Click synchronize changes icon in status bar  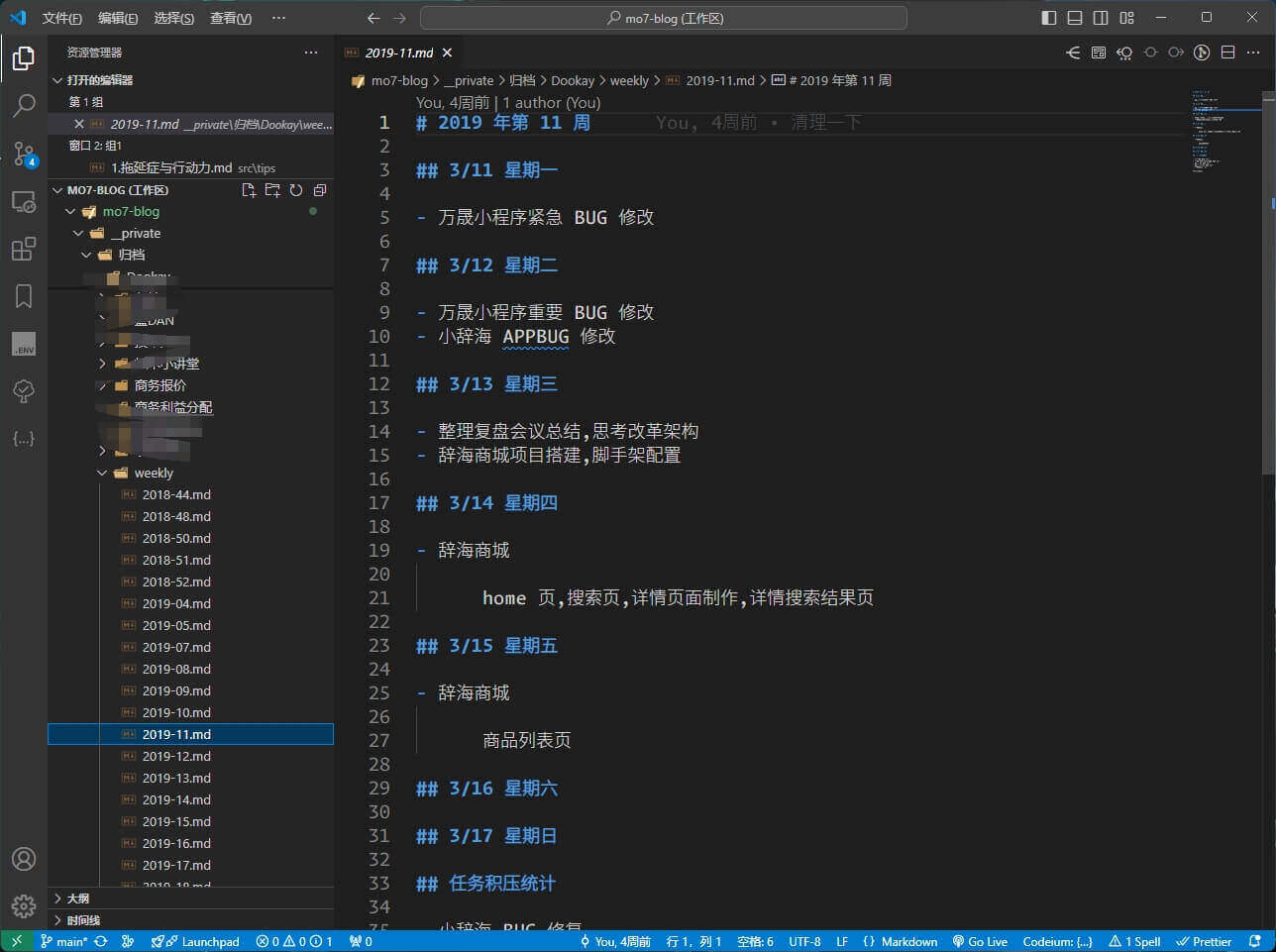(x=101, y=941)
